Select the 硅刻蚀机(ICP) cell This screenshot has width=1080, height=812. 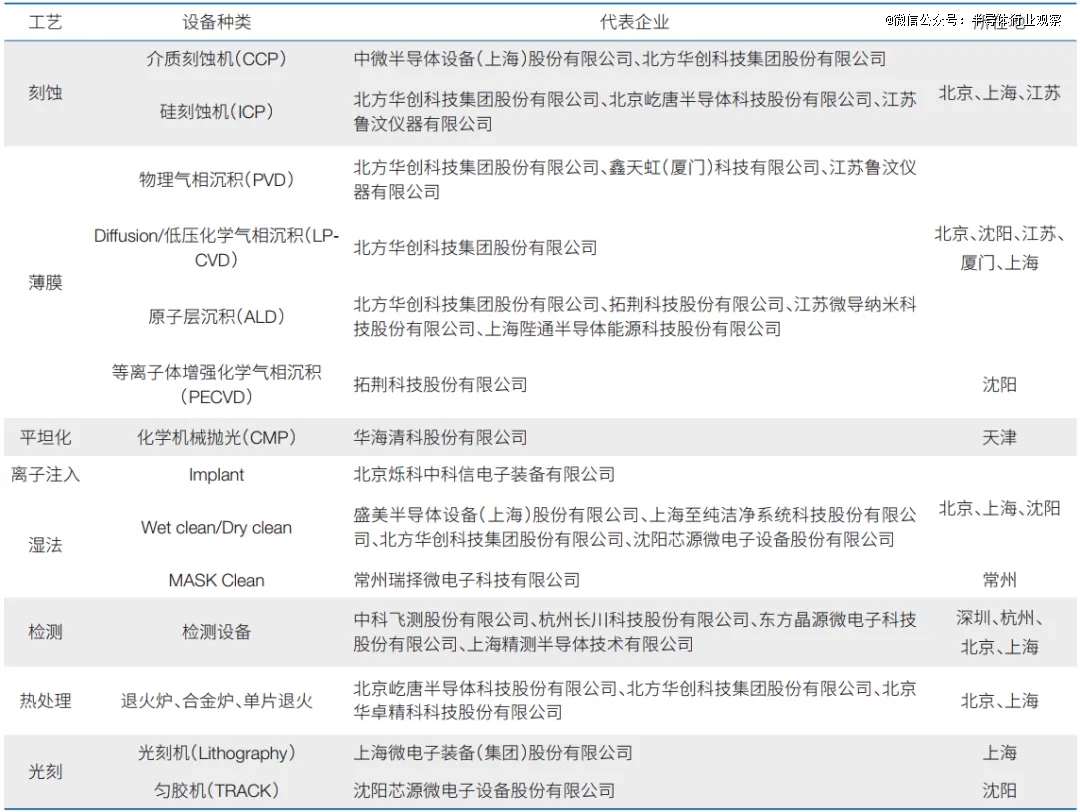coord(216,111)
